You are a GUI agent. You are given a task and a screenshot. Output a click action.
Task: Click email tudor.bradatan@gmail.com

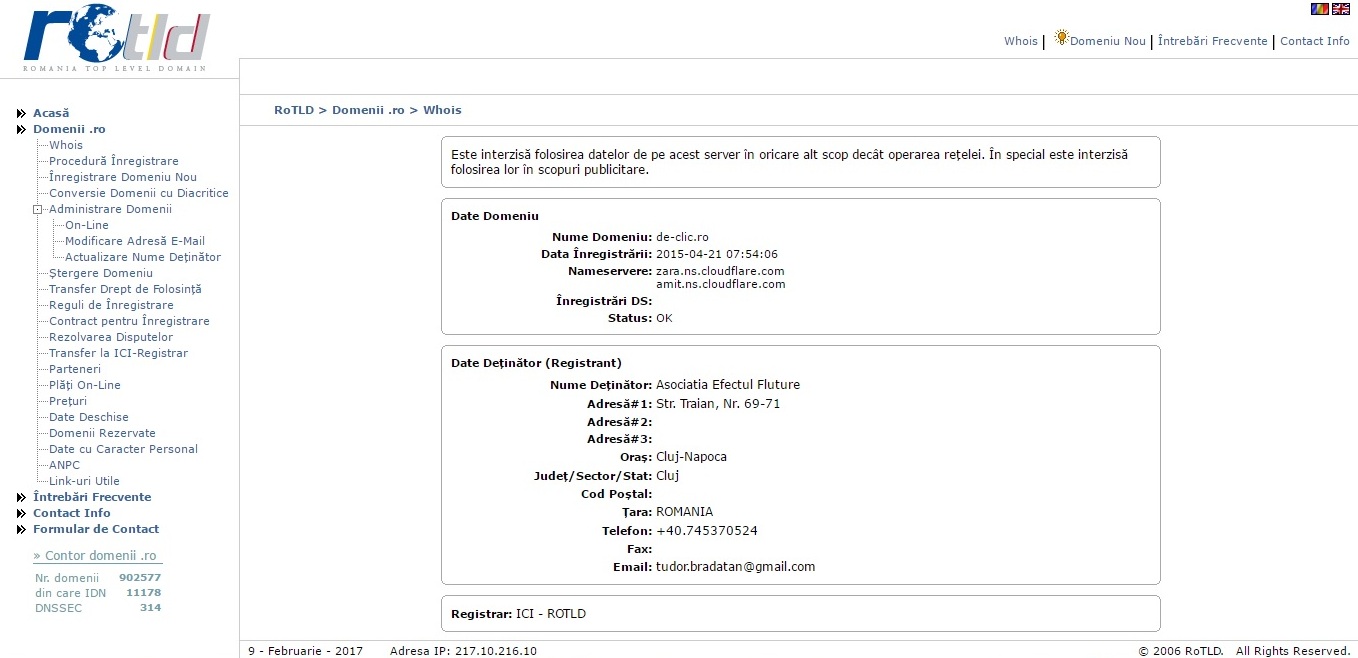[736, 568]
